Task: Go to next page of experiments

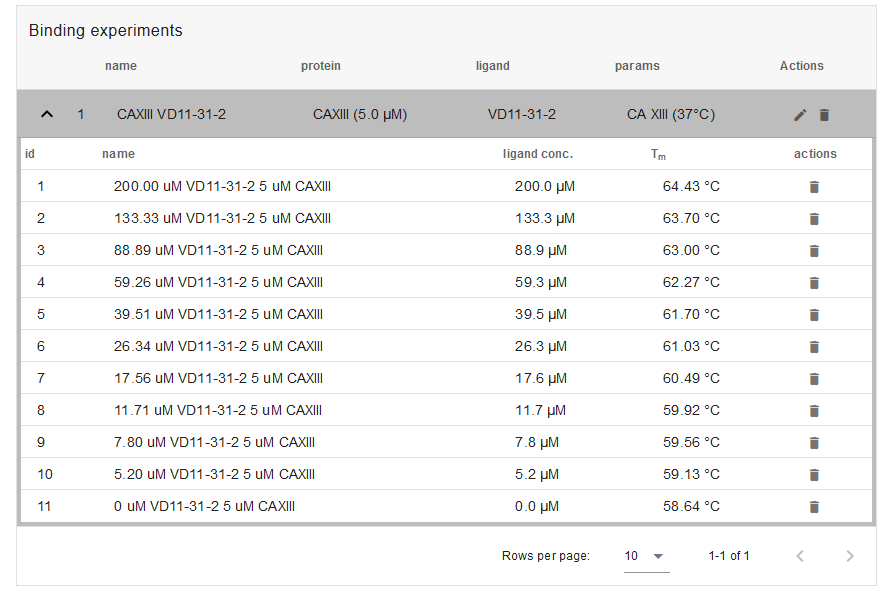Action: click(849, 556)
